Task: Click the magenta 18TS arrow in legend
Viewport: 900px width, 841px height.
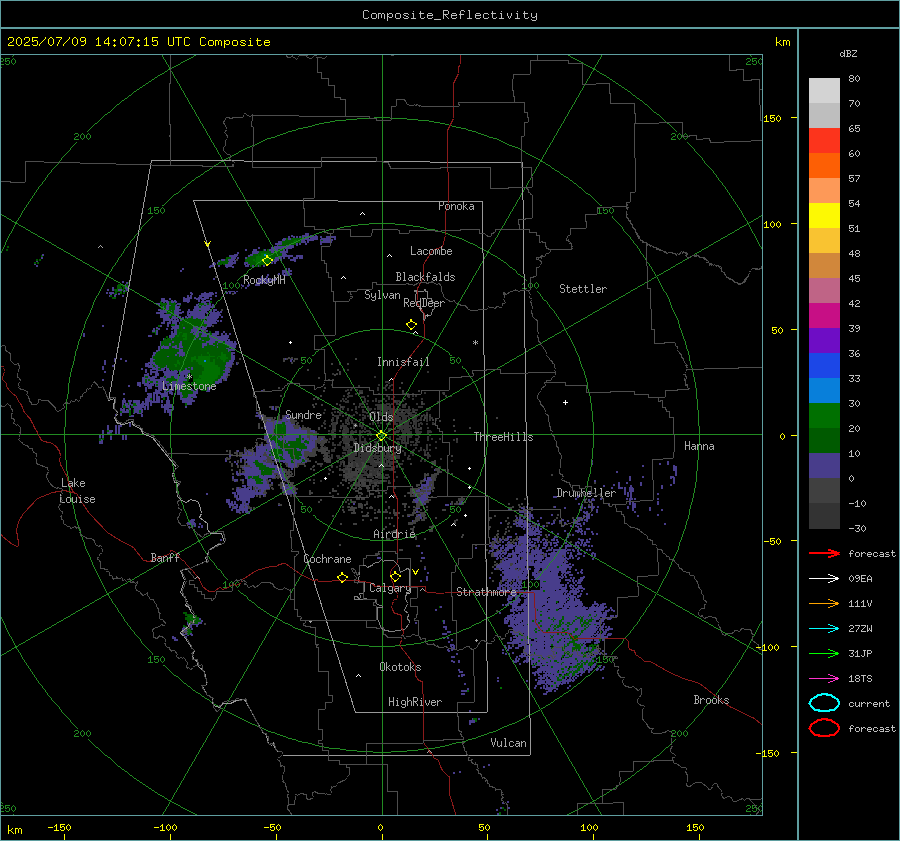Action: coord(824,679)
